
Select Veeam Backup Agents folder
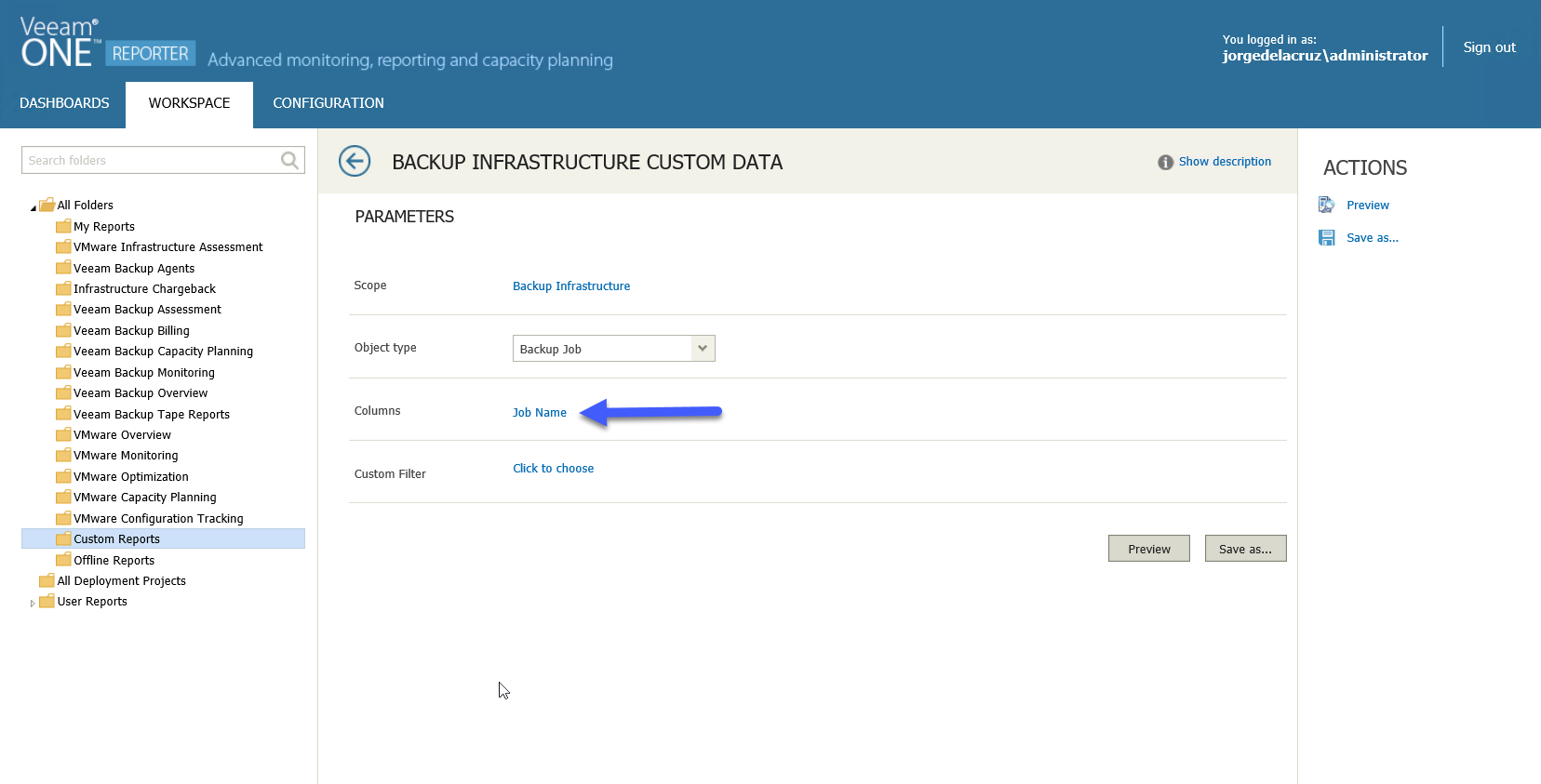[134, 269]
